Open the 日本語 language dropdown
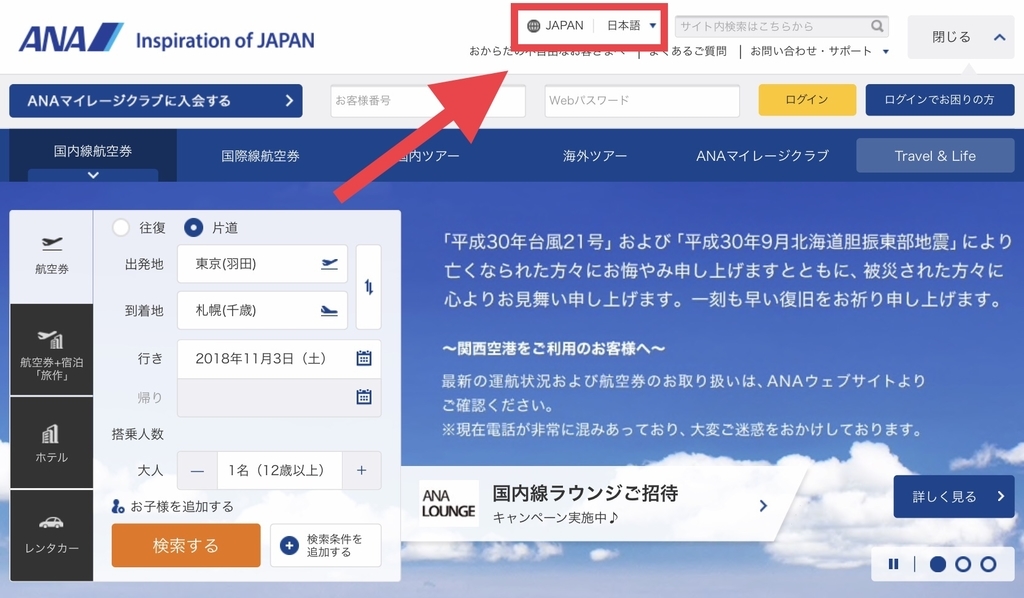1024x598 pixels. (x=631, y=25)
